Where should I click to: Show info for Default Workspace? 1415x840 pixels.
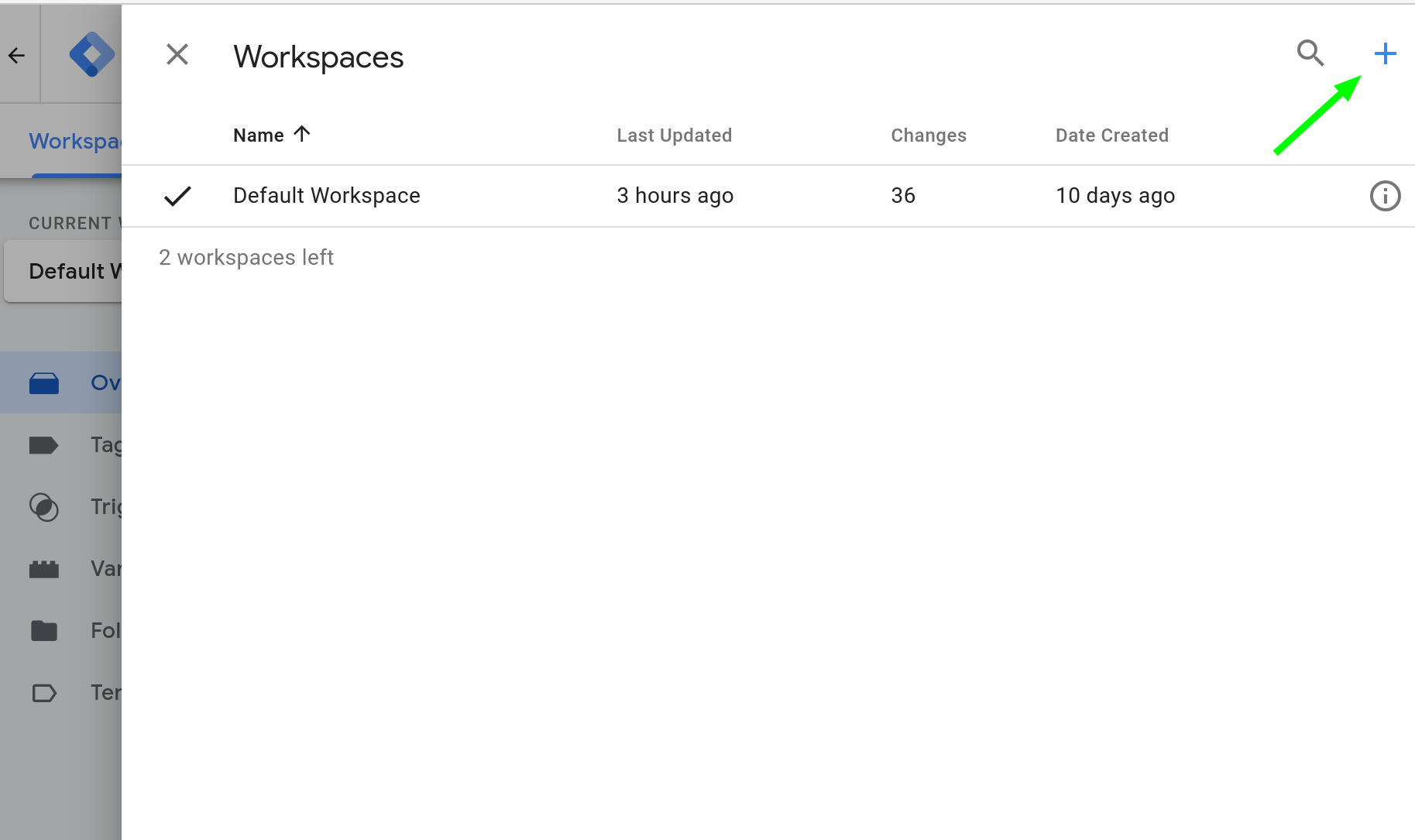pyautogui.click(x=1386, y=195)
